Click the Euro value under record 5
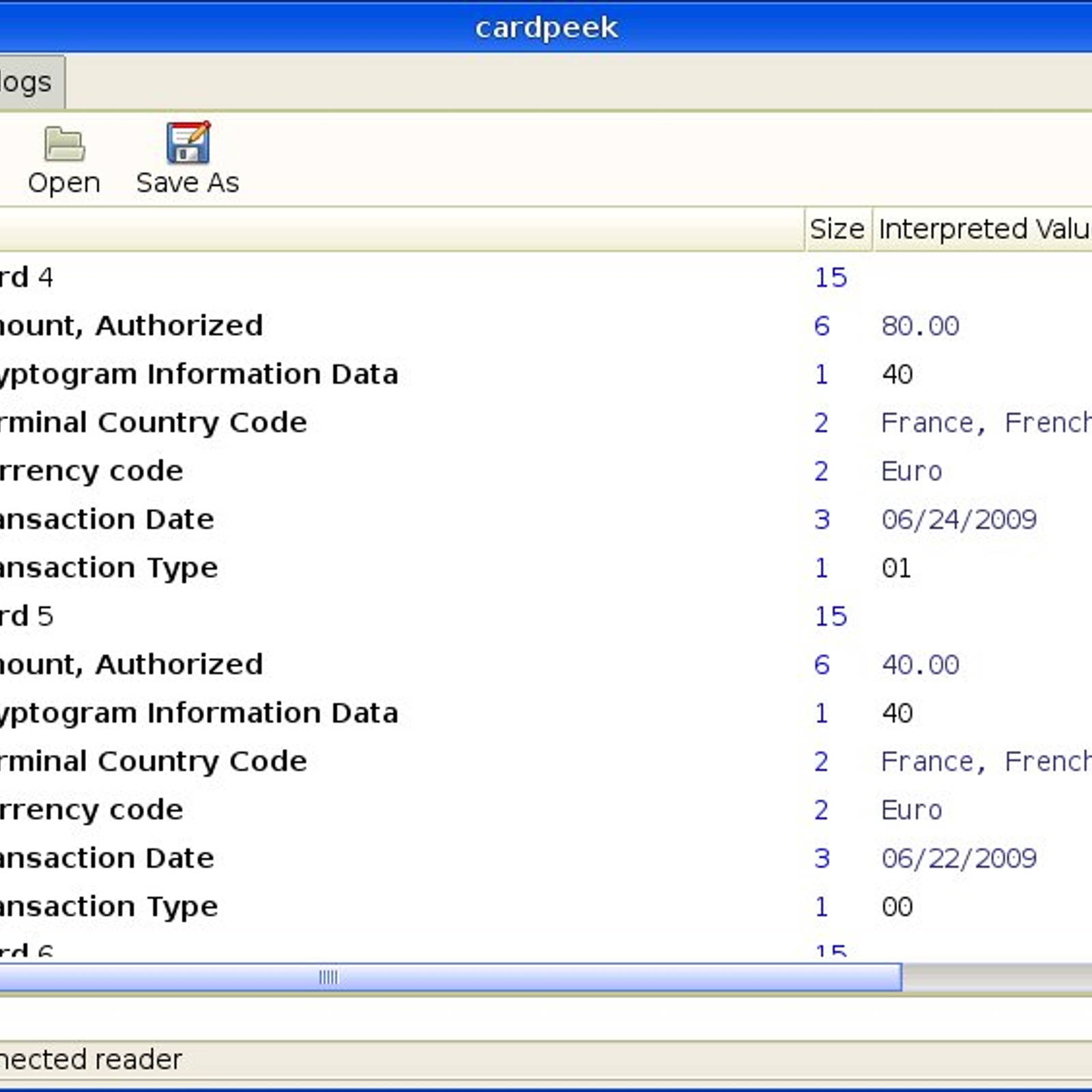 pyautogui.click(x=911, y=810)
